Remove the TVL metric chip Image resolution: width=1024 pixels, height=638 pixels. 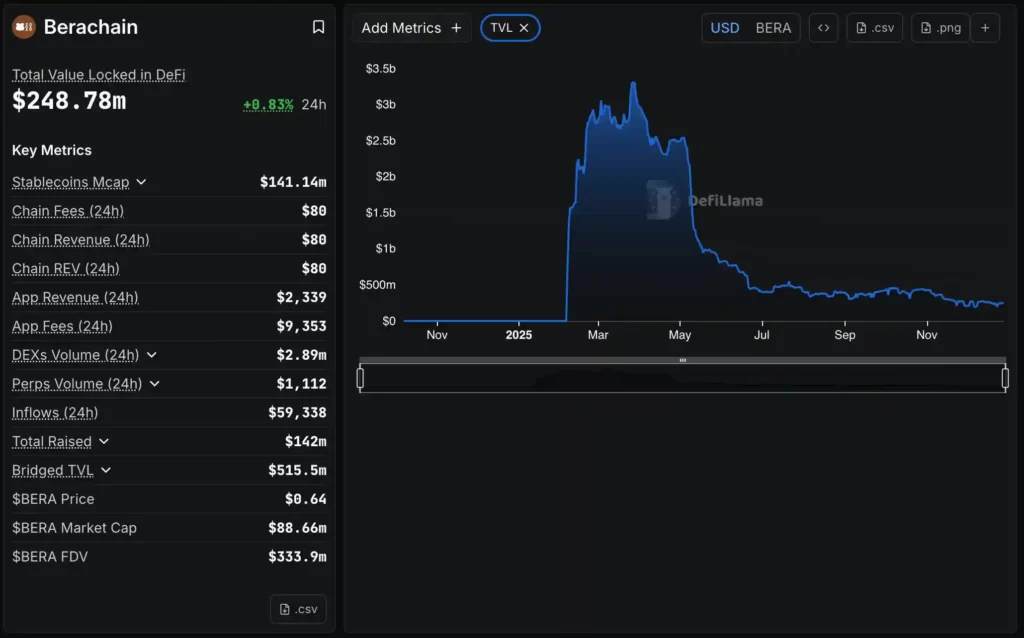coord(524,28)
